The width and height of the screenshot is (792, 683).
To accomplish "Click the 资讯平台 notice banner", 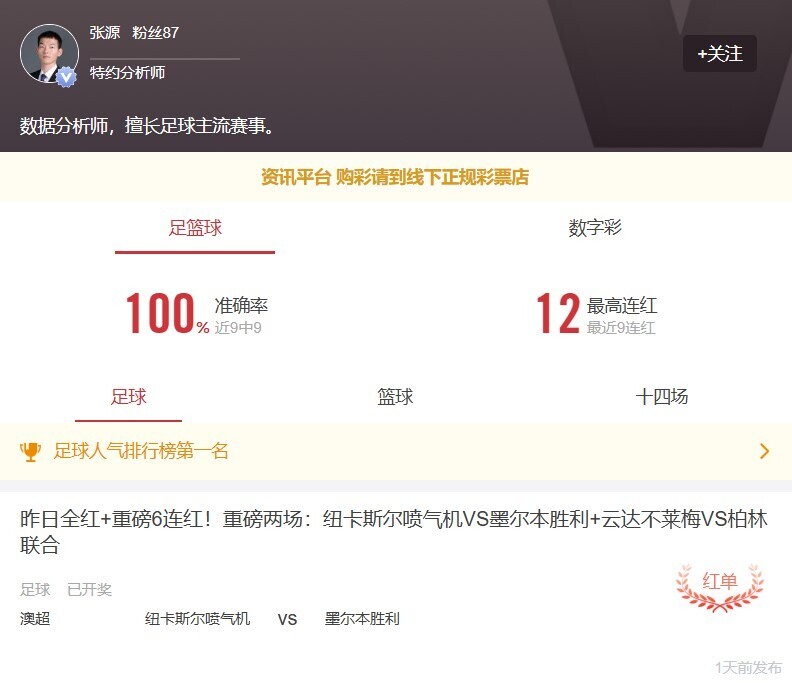I will (x=396, y=177).
